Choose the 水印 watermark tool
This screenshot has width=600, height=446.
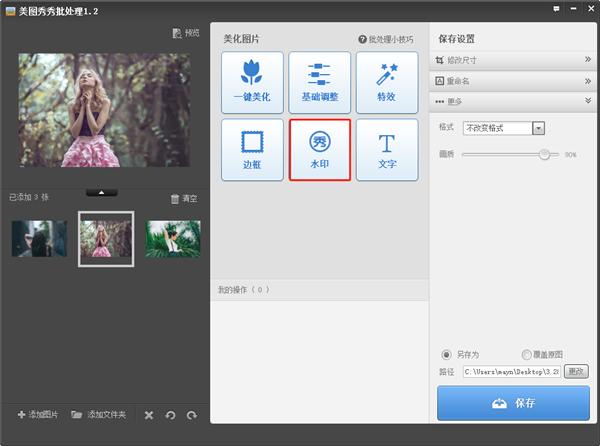pos(319,150)
